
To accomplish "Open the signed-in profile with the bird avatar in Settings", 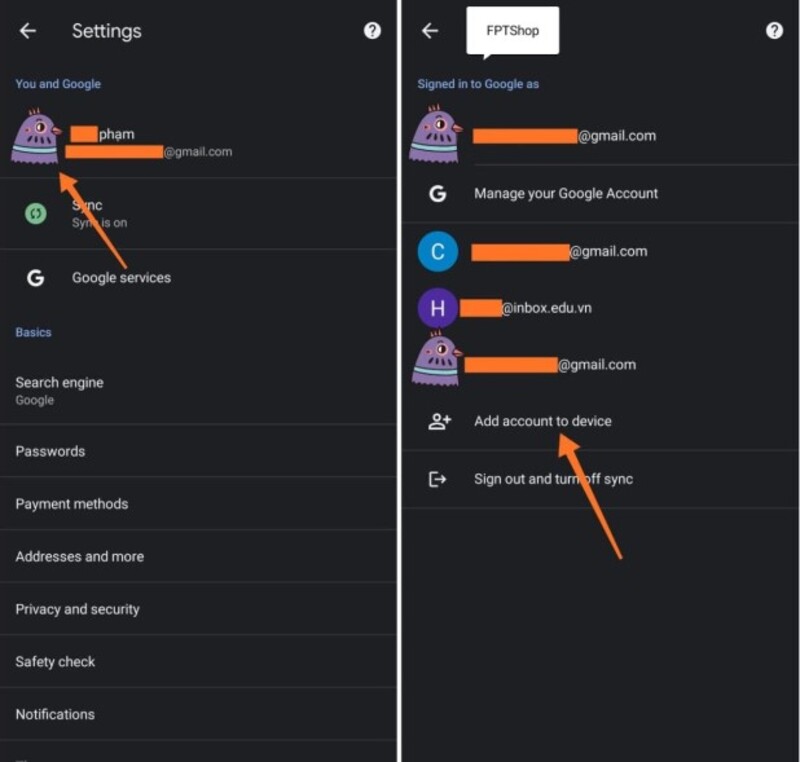I will point(198,138).
